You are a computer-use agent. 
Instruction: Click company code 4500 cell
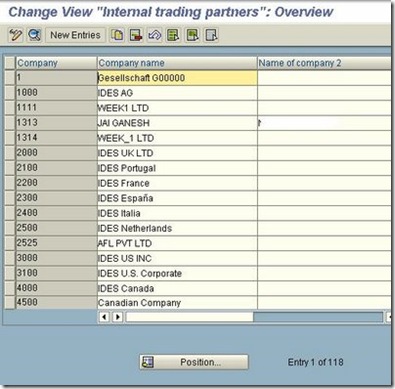(x=56, y=302)
